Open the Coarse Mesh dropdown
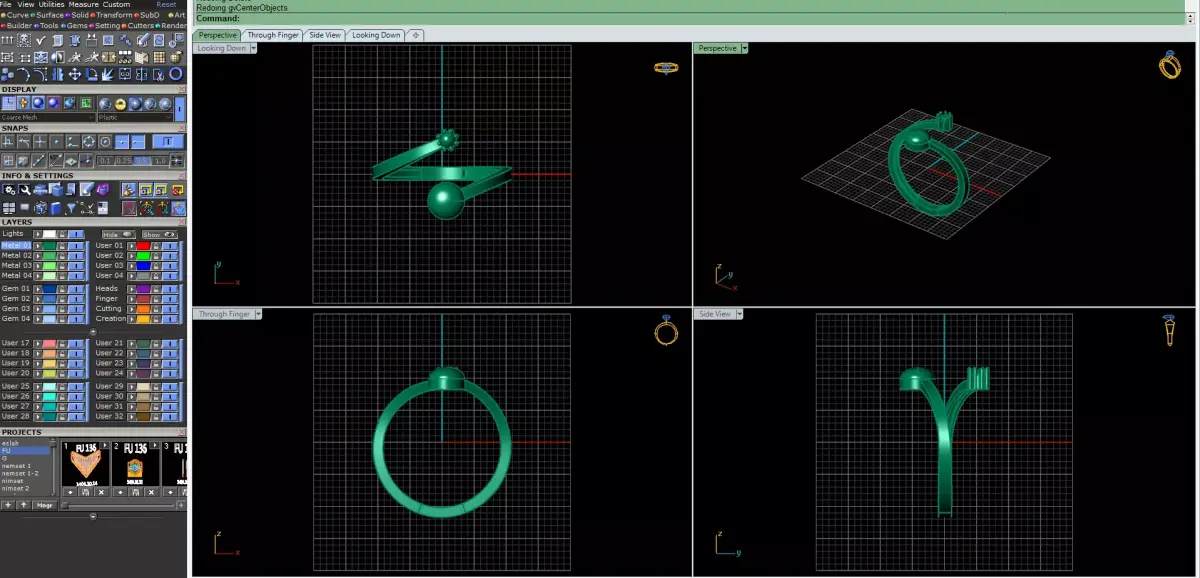Screen dimensions: 1200x578 [x=48, y=118]
